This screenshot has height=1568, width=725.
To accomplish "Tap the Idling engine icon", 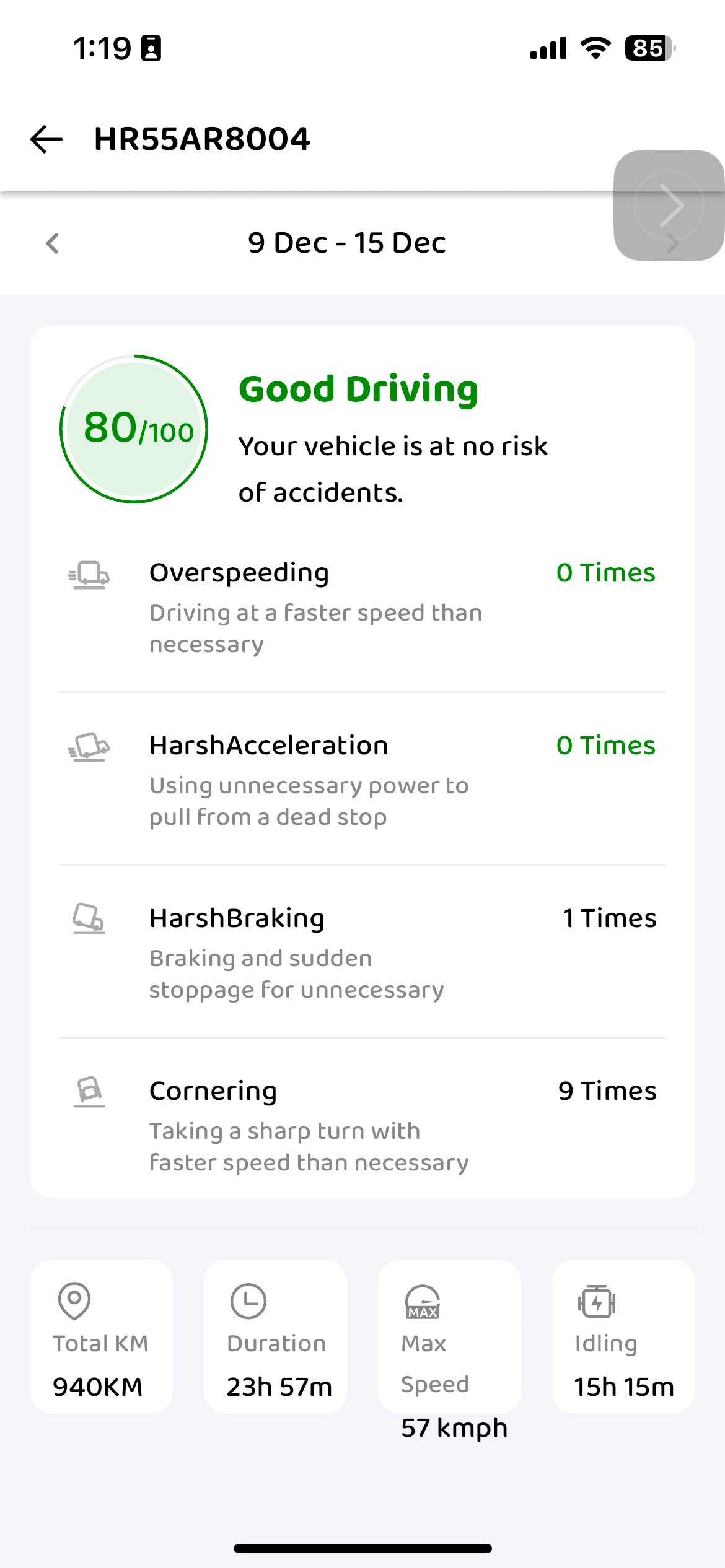I will coord(597,1302).
